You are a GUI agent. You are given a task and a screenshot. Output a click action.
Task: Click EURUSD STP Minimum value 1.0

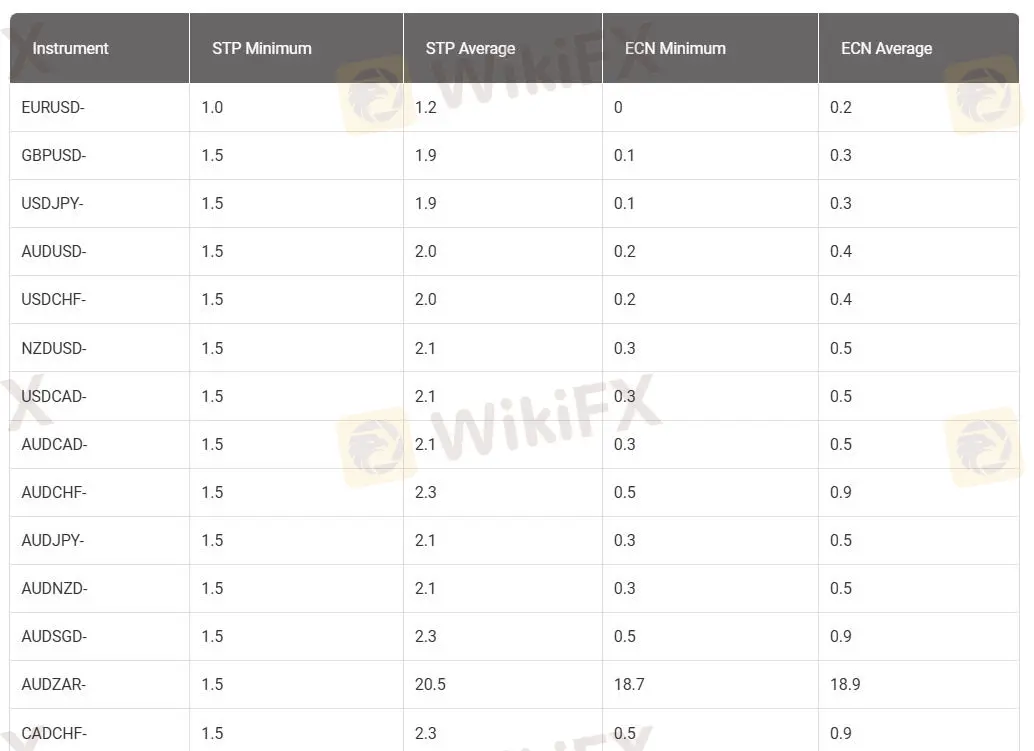(212, 107)
